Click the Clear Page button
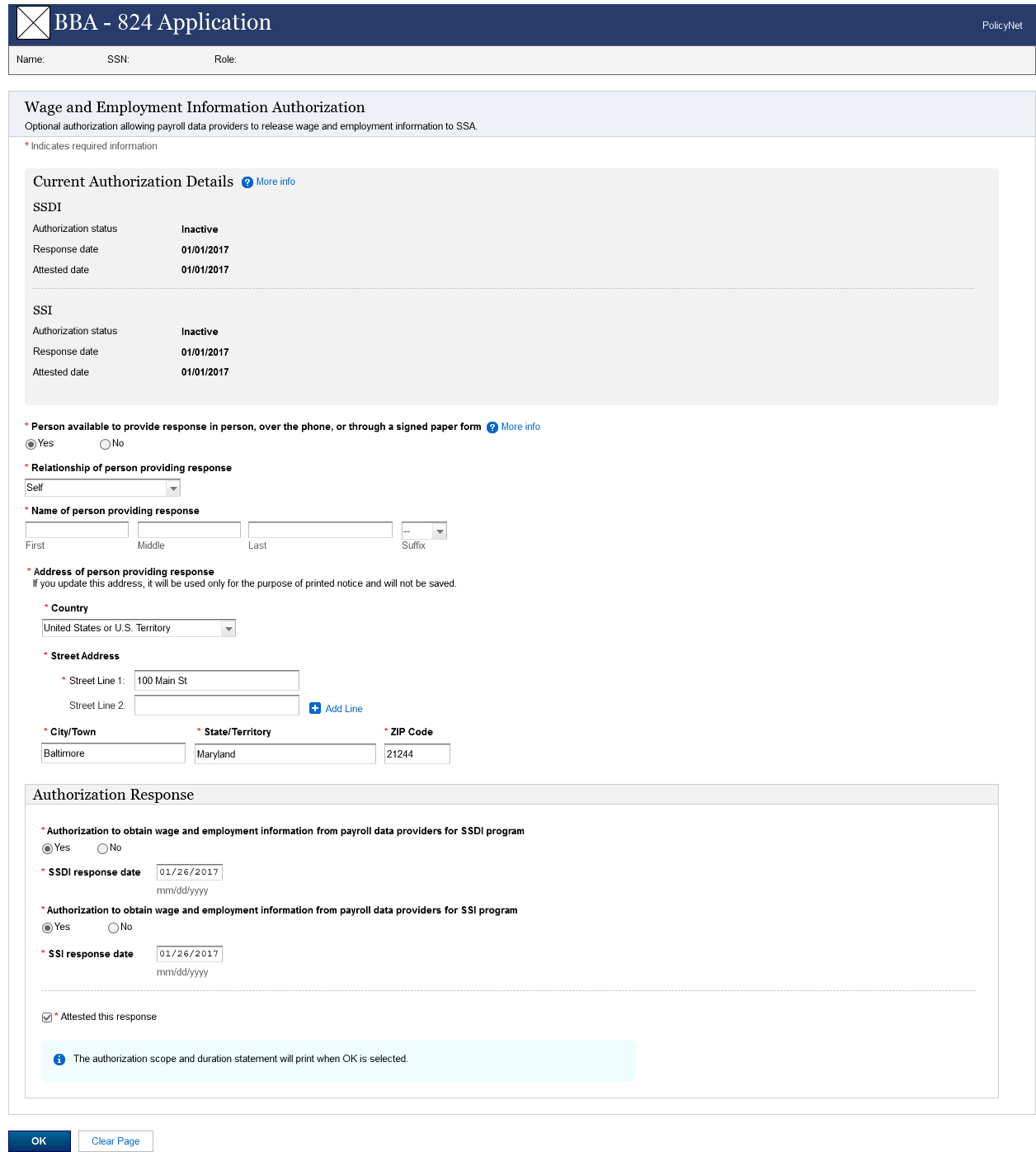Viewport: 1036px width, 1152px height. [115, 1141]
